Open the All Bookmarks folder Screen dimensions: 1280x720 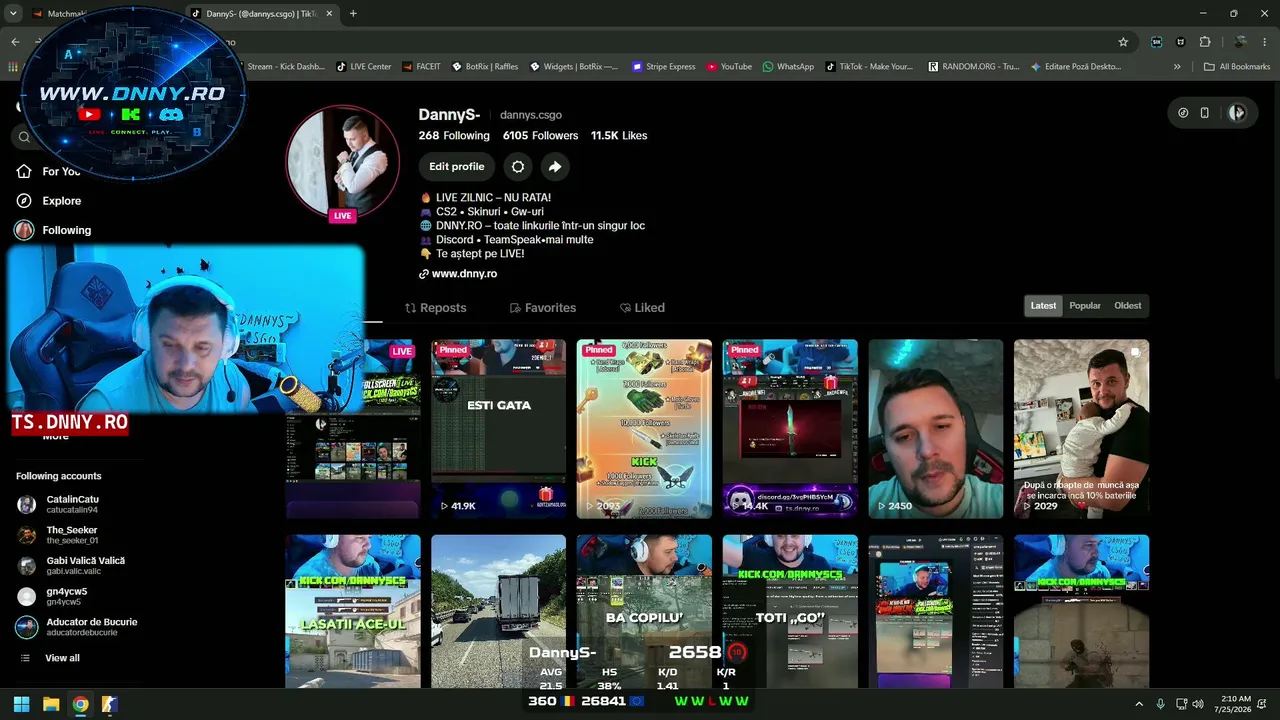pyautogui.click(x=1237, y=67)
